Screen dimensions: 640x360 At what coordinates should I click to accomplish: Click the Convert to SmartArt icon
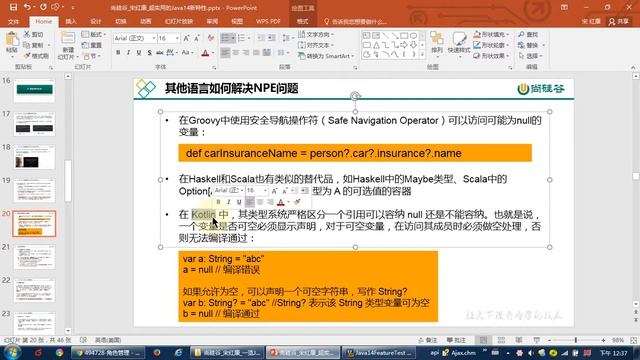(302, 56)
